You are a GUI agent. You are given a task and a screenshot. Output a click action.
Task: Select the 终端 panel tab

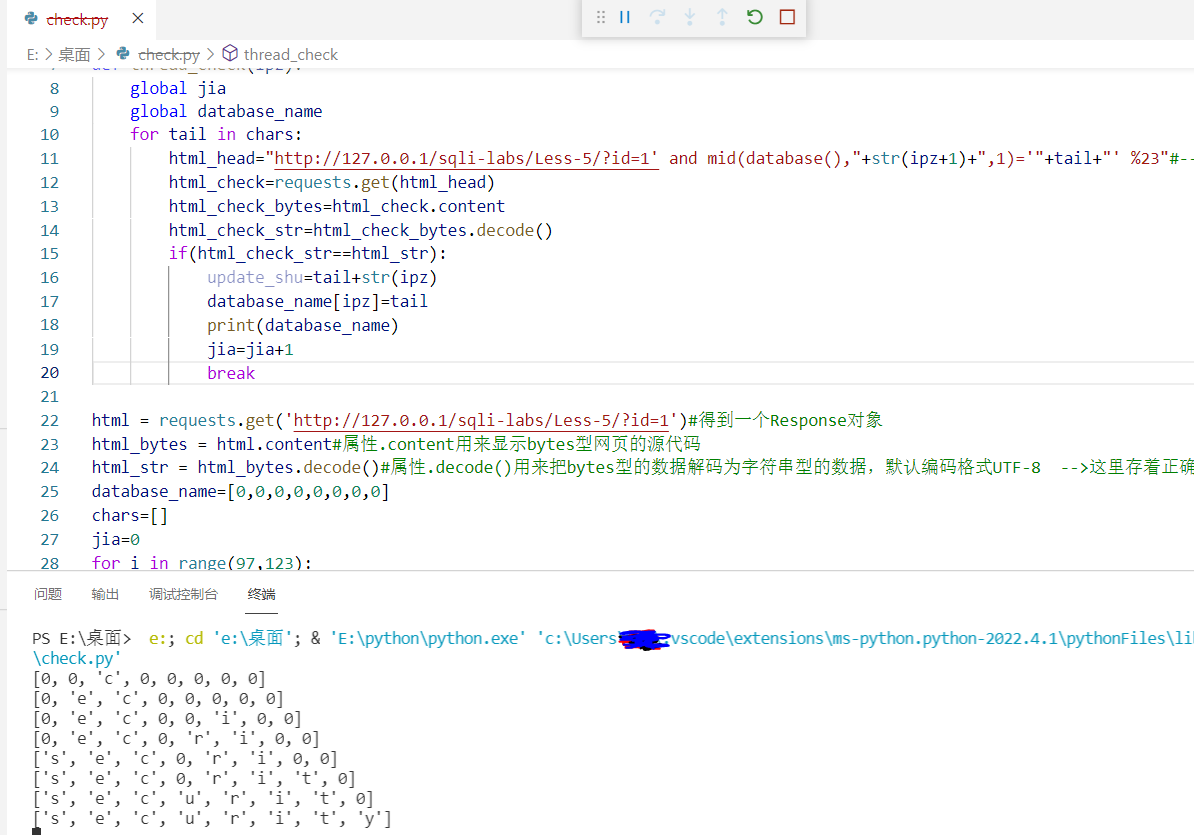click(261, 594)
